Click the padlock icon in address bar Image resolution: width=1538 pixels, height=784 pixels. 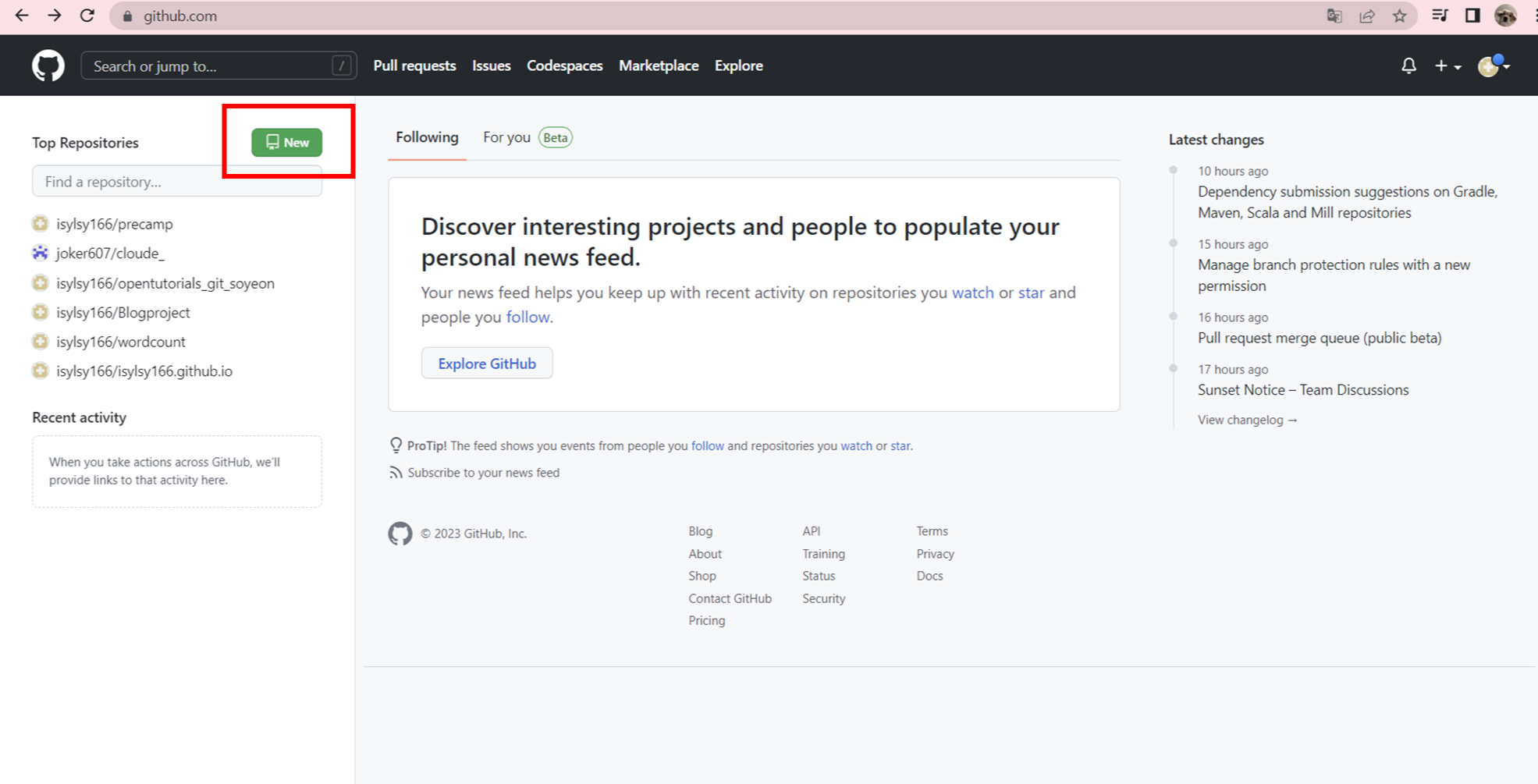coord(127,16)
